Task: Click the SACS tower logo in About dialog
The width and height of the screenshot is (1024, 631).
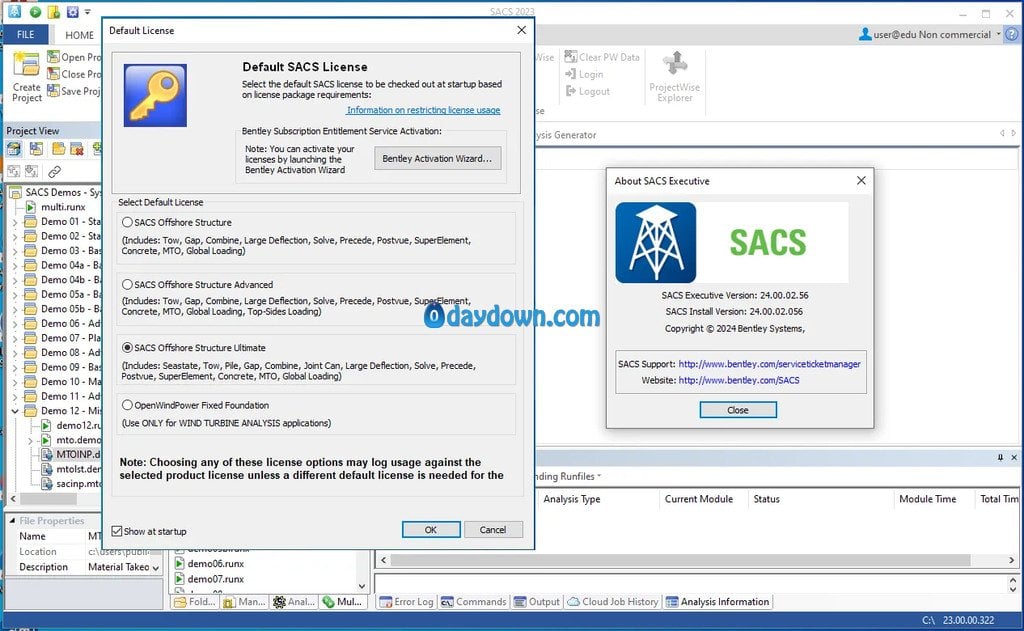Action: (x=656, y=242)
